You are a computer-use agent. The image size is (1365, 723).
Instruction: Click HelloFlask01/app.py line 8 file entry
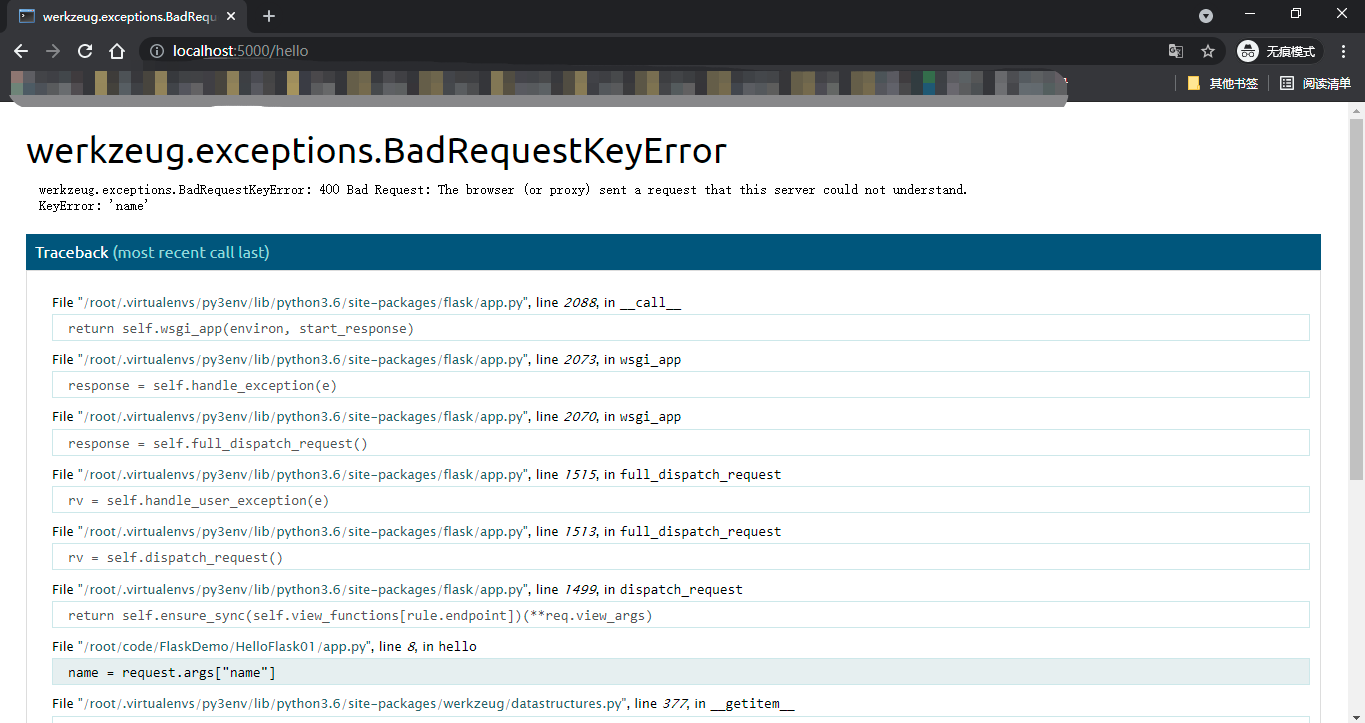click(264, 646)
